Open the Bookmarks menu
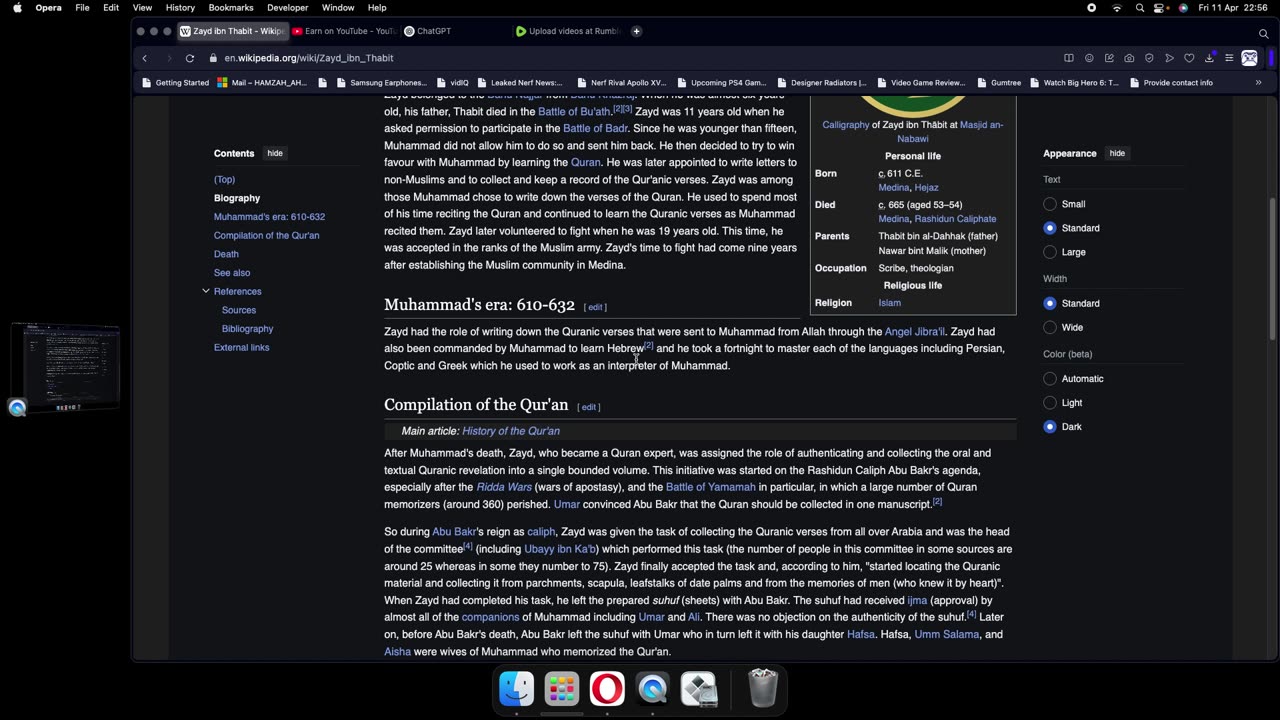This screenshot has width=1280, height=720. pos(231,8)
